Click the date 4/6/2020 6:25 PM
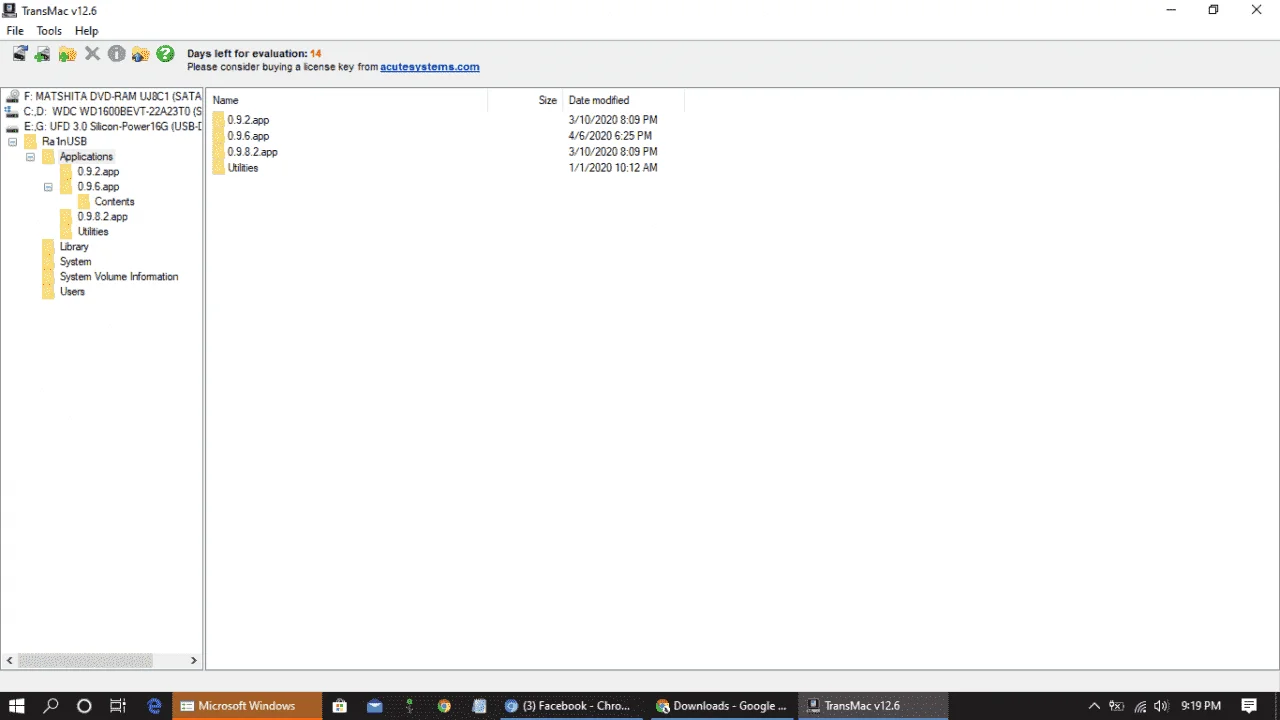Image resolution: width=1280 pixels, height=720 pixels. (610, 136)
